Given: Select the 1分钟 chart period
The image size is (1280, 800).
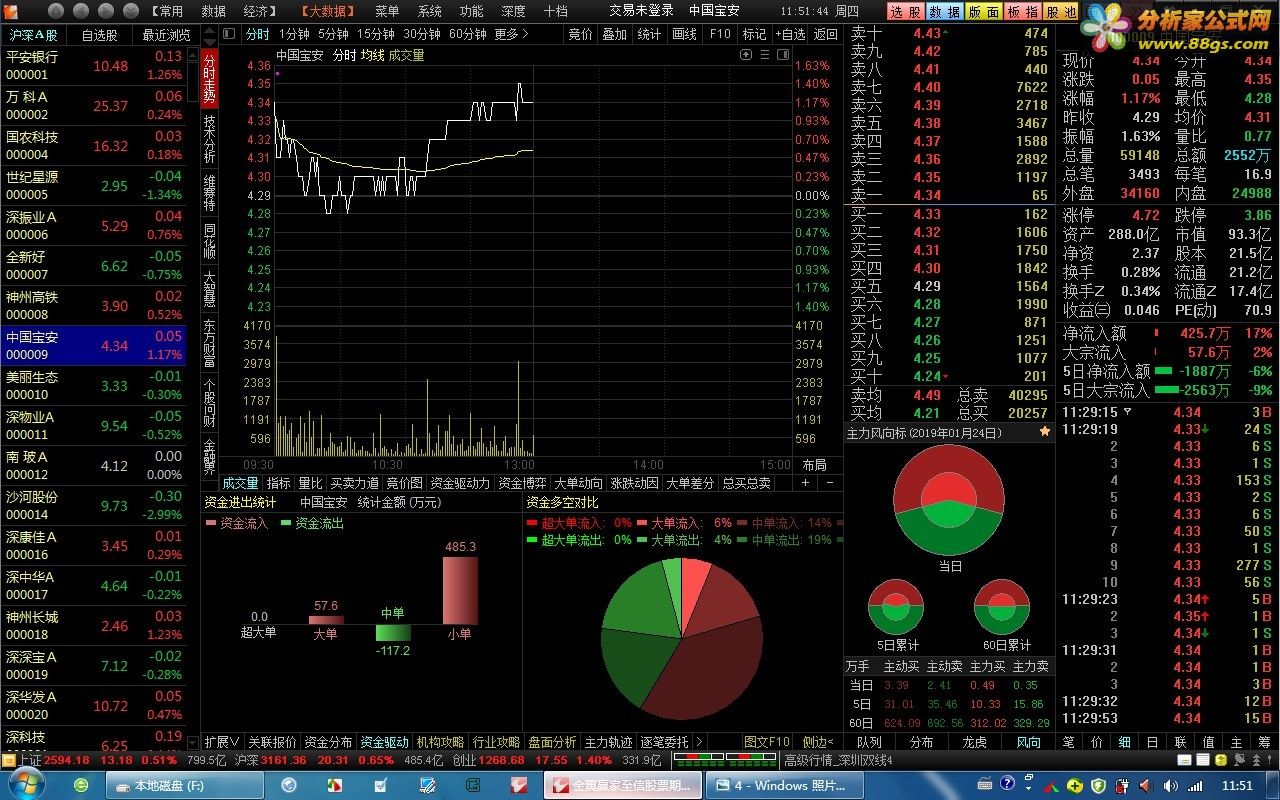Looking at the screenshot, I should 292,34.
